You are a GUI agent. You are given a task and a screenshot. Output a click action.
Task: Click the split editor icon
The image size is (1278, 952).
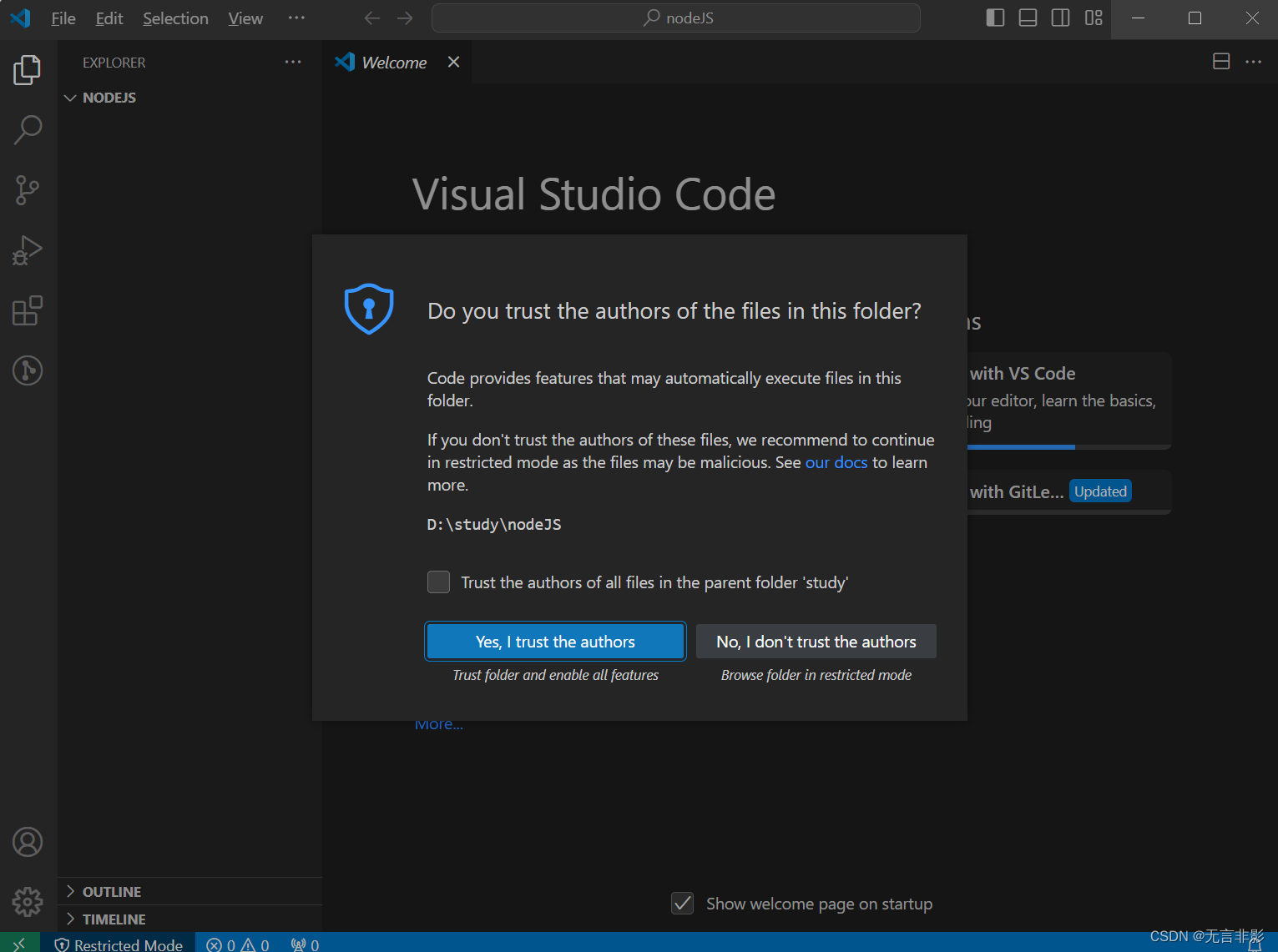pos(1221,62)
